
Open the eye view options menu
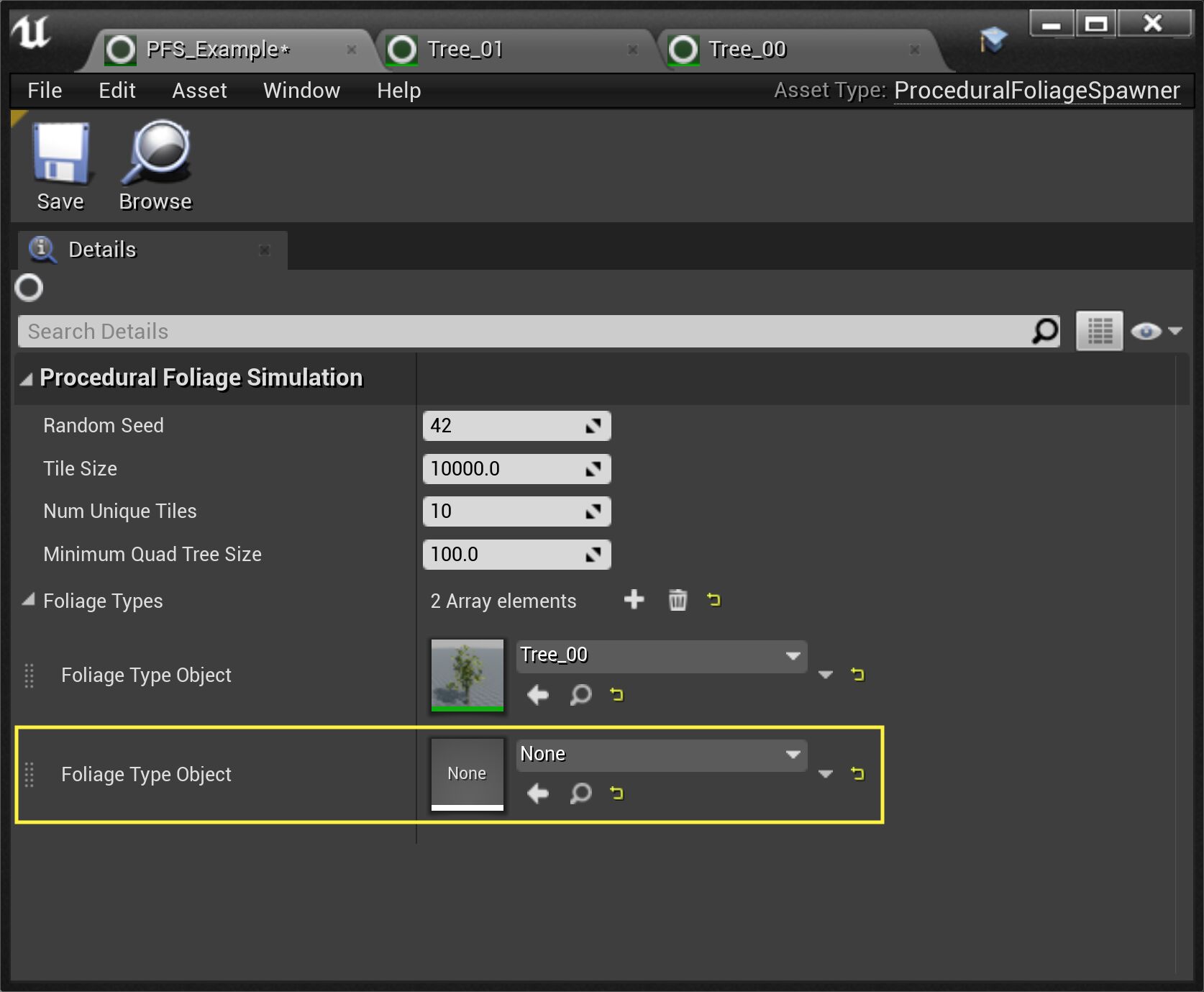pos(1155,332)
